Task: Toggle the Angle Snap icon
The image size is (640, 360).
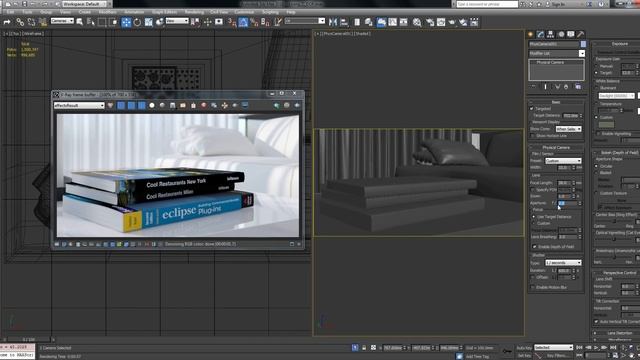Action: pos(243,22)
